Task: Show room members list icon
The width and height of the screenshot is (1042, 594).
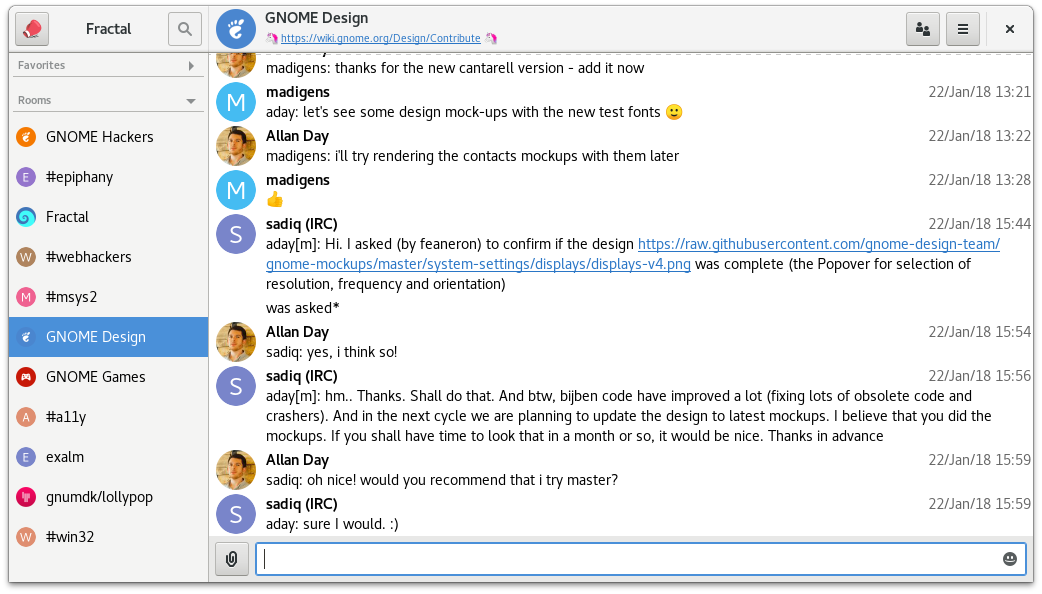Action: pos(923,29)
